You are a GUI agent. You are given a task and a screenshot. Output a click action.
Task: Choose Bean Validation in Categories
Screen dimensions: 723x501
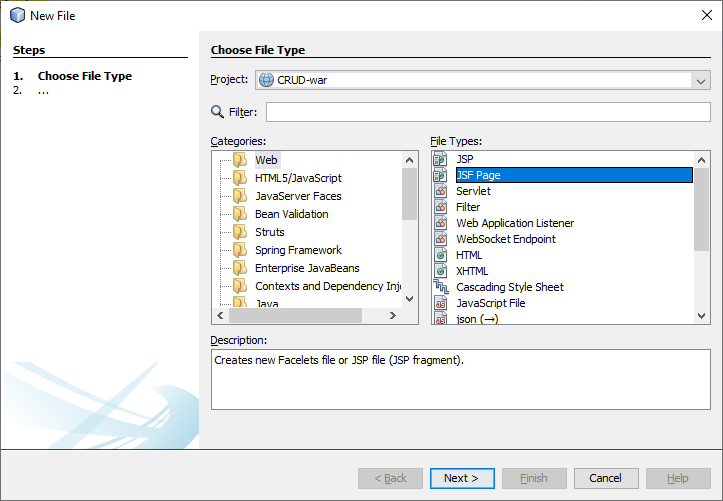[291, 214]
